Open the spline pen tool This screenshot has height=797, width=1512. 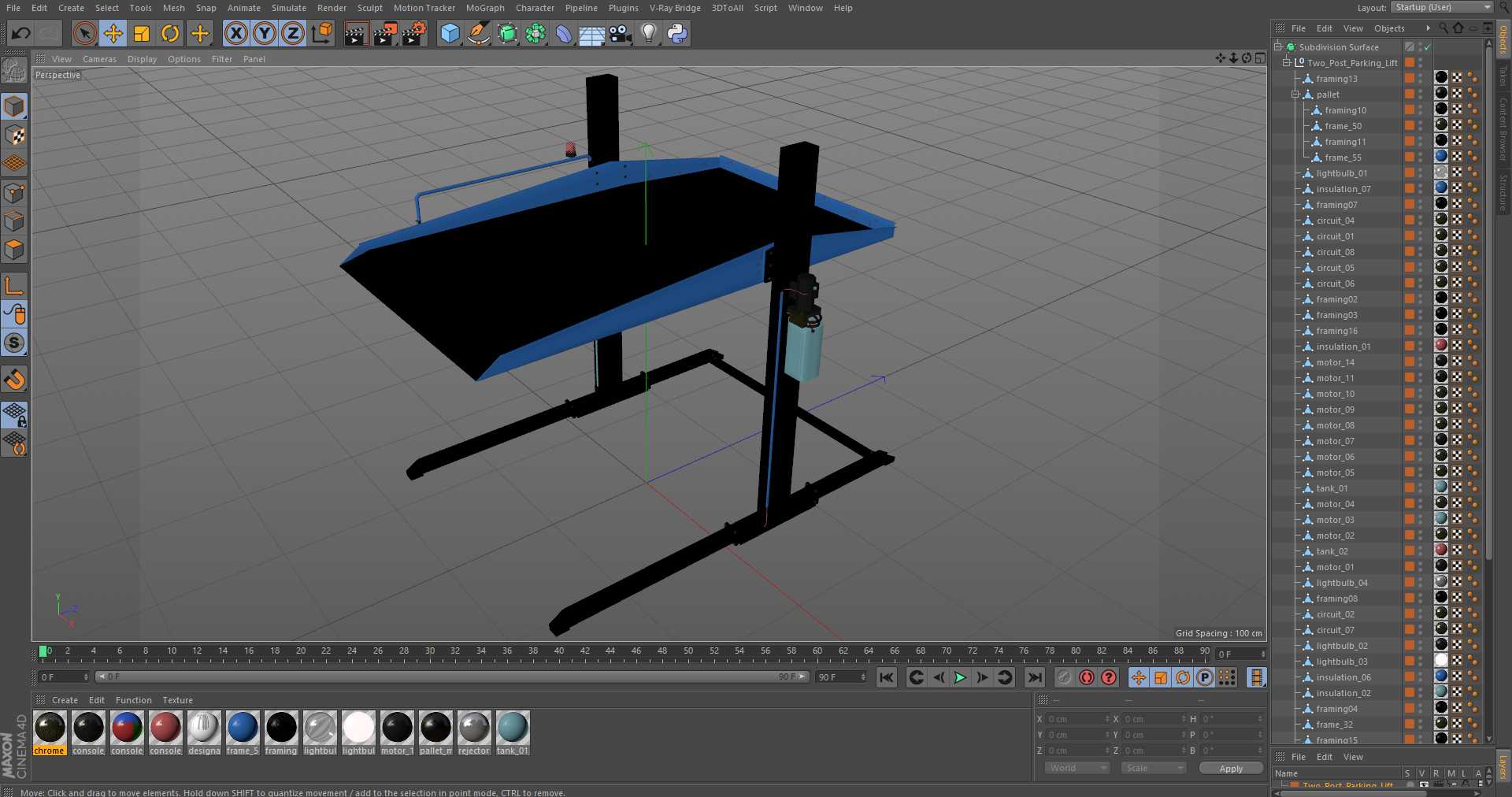[478, 33]
